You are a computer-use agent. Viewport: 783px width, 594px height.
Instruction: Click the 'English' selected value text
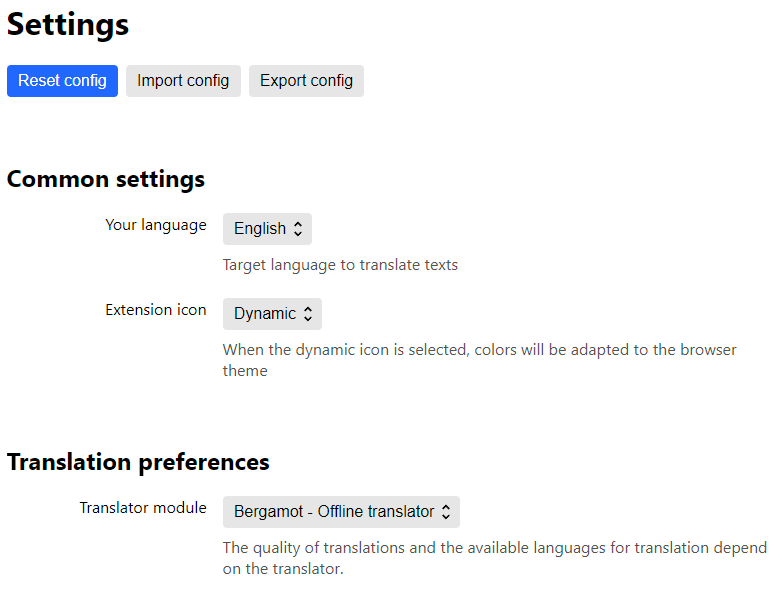click(x=259, y=229)
